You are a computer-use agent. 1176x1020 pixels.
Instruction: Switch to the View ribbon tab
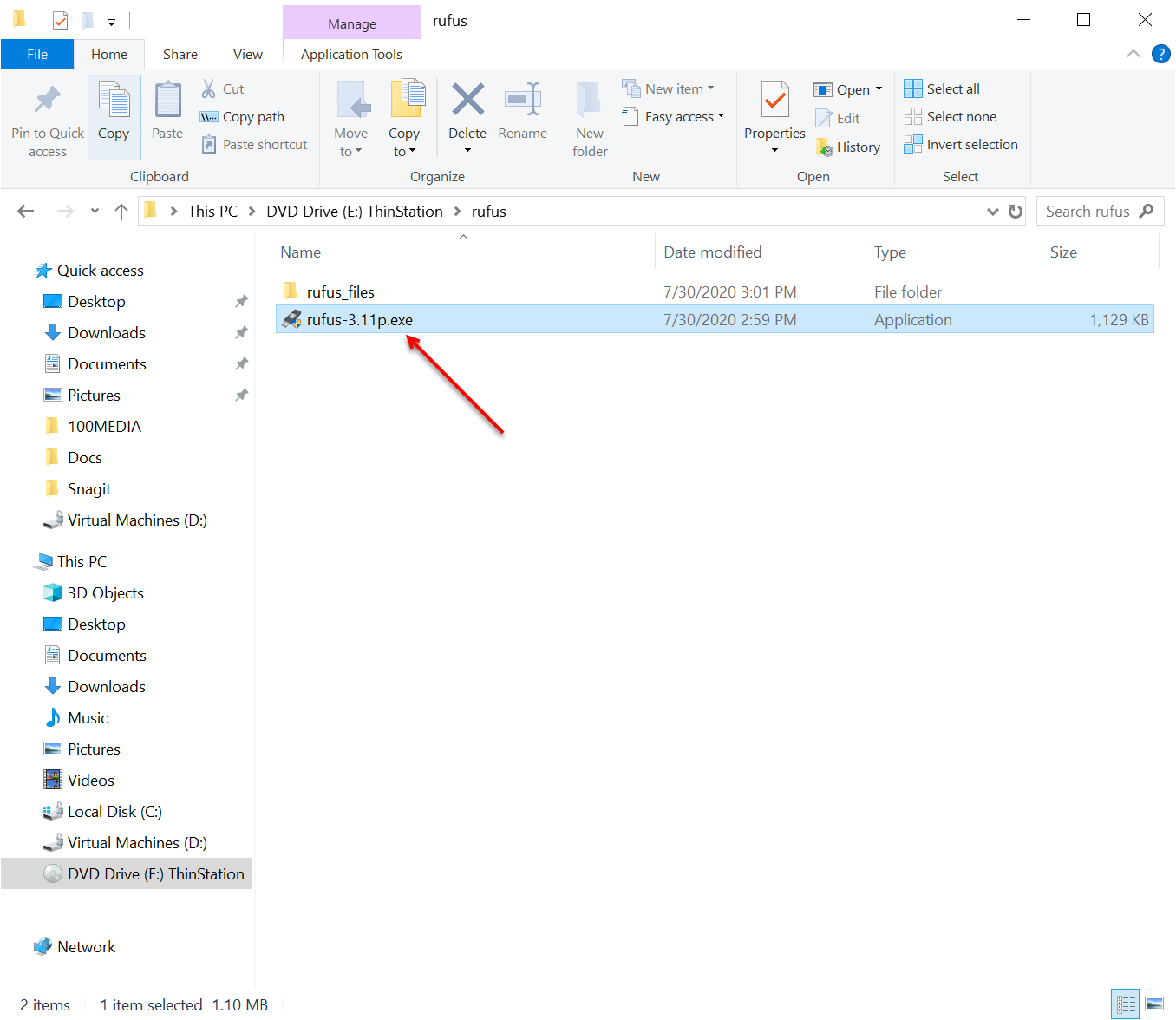[x=248, y=54]
